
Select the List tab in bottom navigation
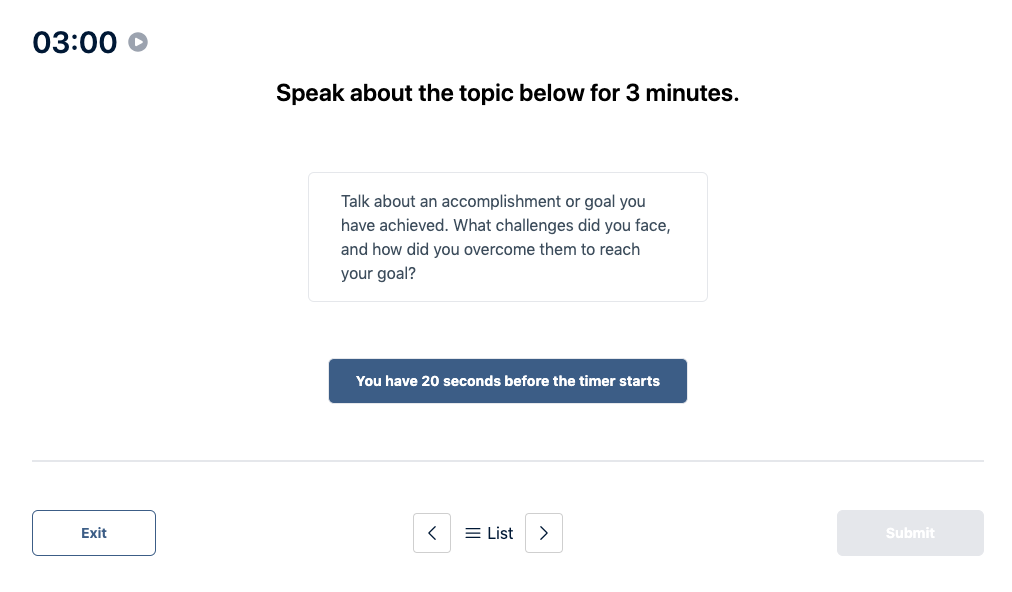pos(488,532)
